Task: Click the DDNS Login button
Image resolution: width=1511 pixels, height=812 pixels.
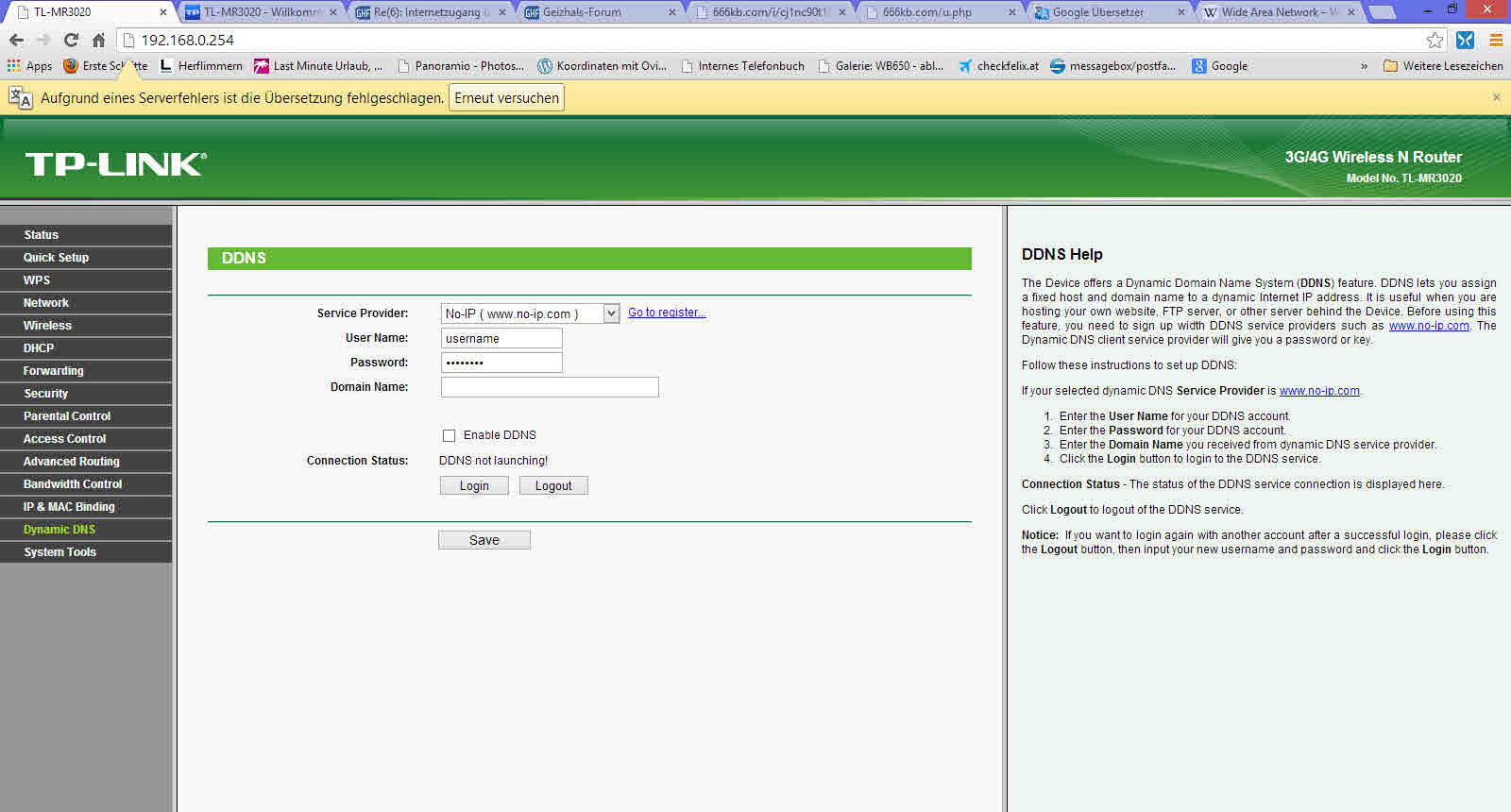Action: (474, 485)
